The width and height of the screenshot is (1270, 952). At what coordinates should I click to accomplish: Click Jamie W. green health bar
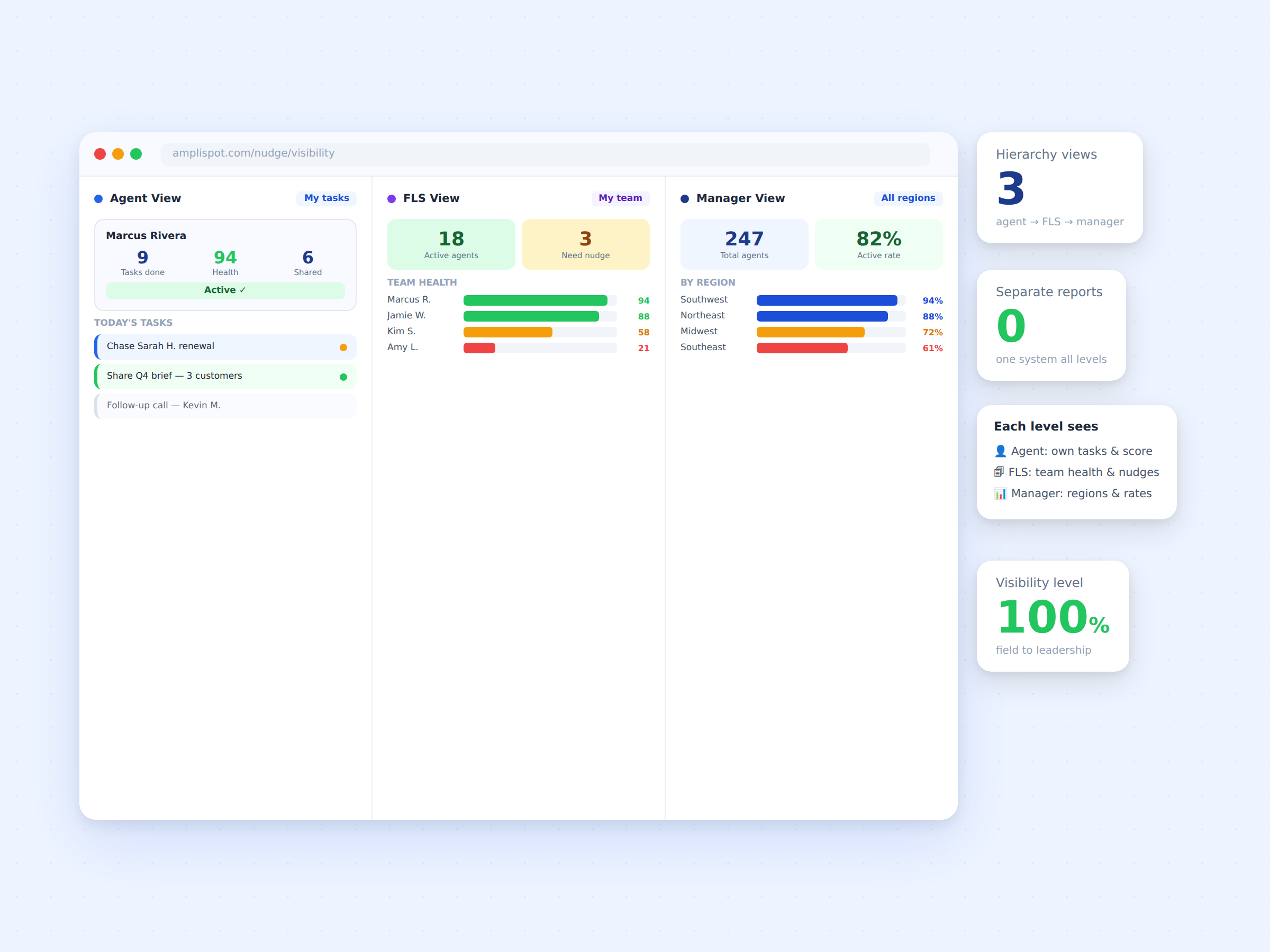coord(531,316)
